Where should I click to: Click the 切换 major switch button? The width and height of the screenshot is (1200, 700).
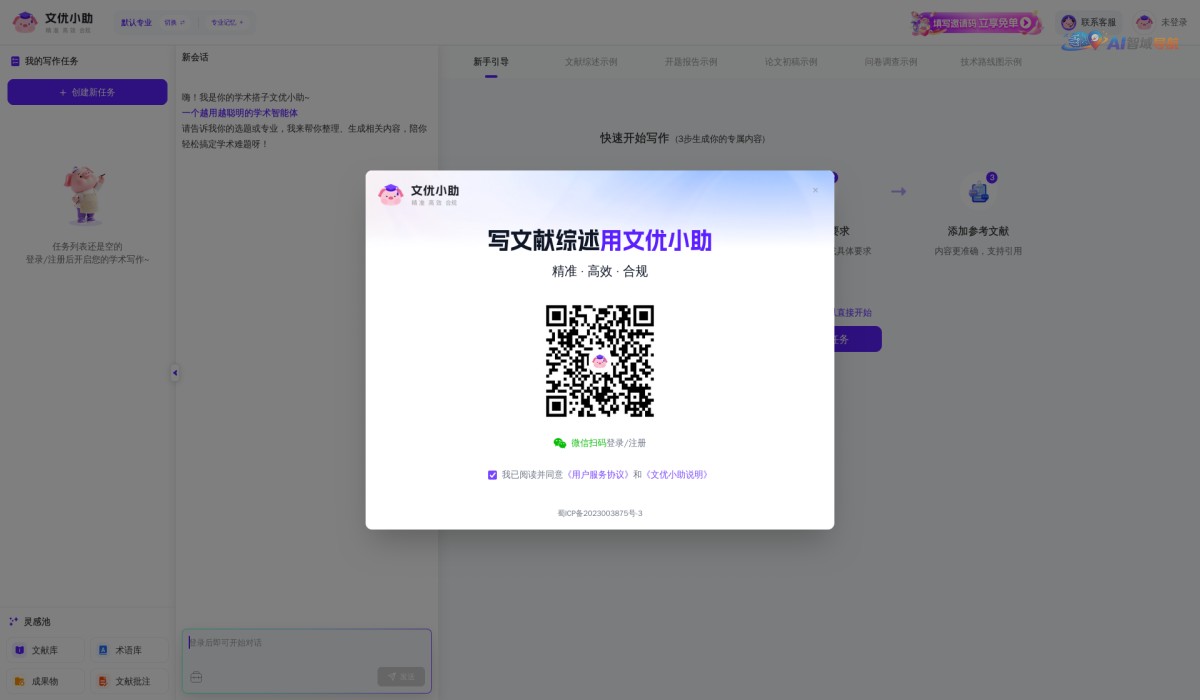(175, 22)
